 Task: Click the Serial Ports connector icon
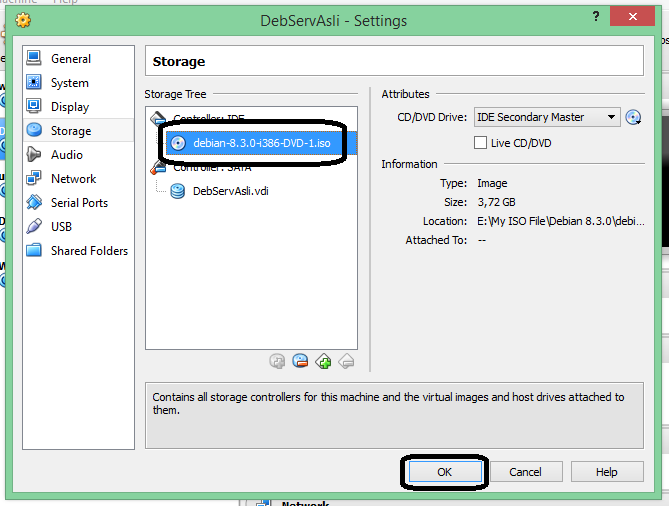[34, 202]
